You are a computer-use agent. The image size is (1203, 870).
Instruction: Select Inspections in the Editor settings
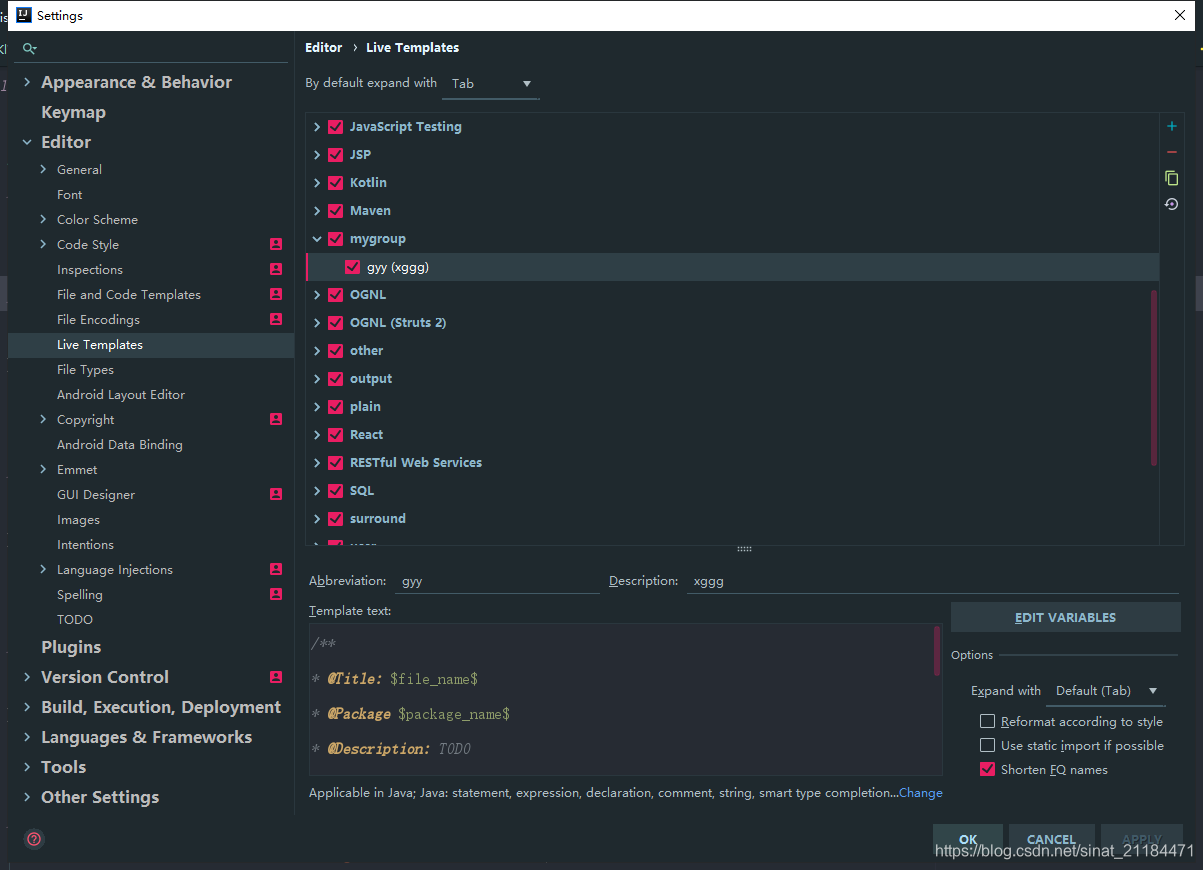90,269
